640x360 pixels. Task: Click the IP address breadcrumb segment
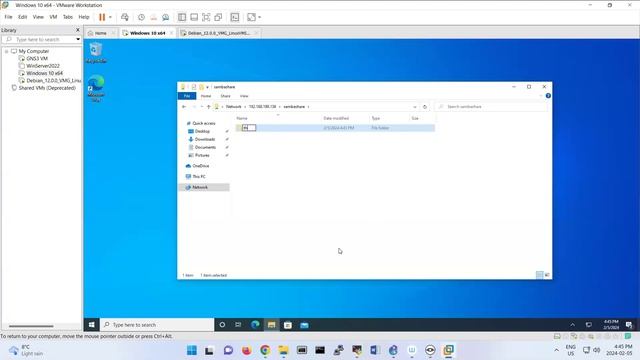(x=262, y=107)
